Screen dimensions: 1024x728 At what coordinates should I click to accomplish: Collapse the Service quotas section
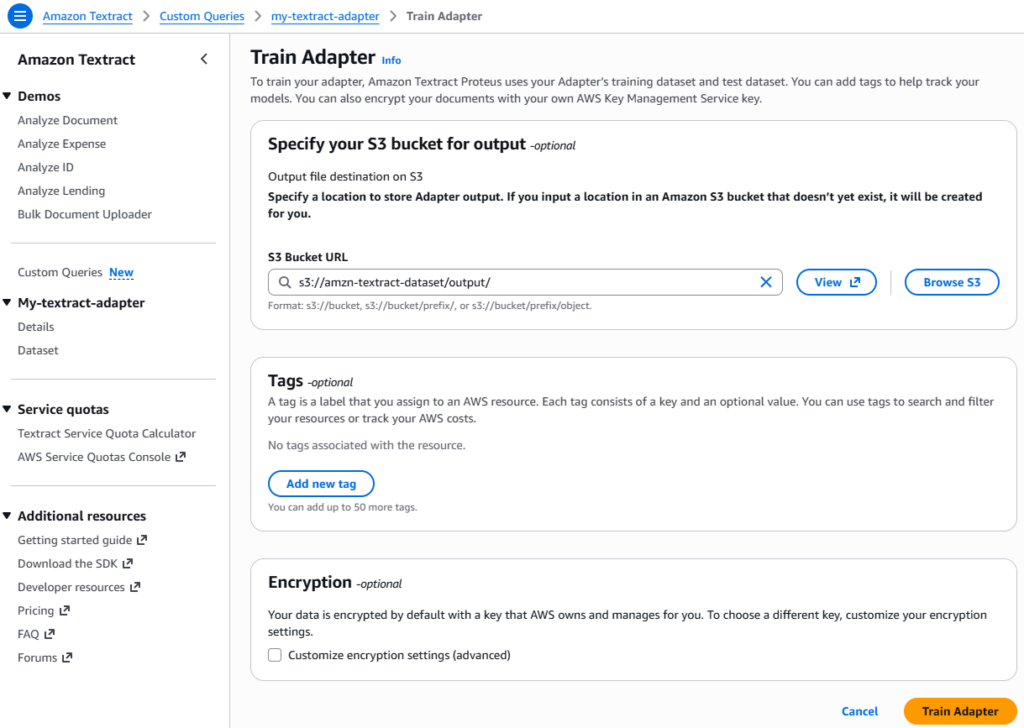tap(7, 409)
